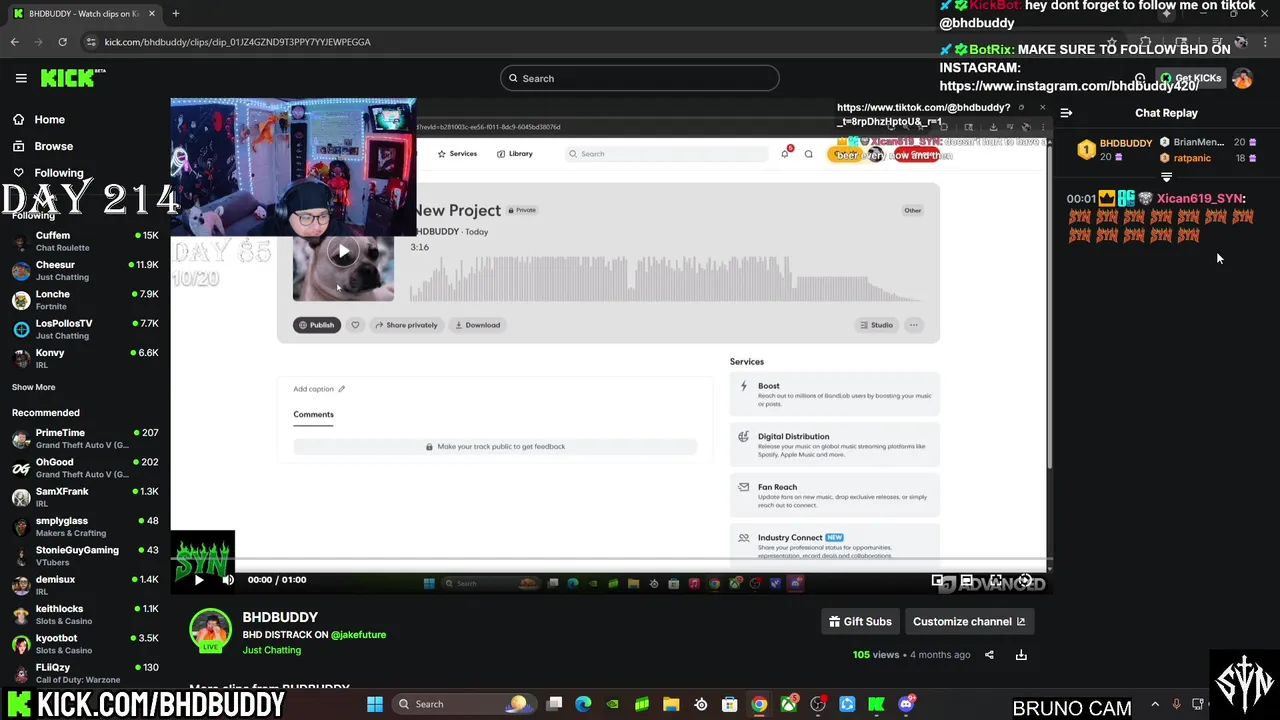1280x720 pixels.
Task: Open PrimeTime recommended channel
Action: point(85,438)
